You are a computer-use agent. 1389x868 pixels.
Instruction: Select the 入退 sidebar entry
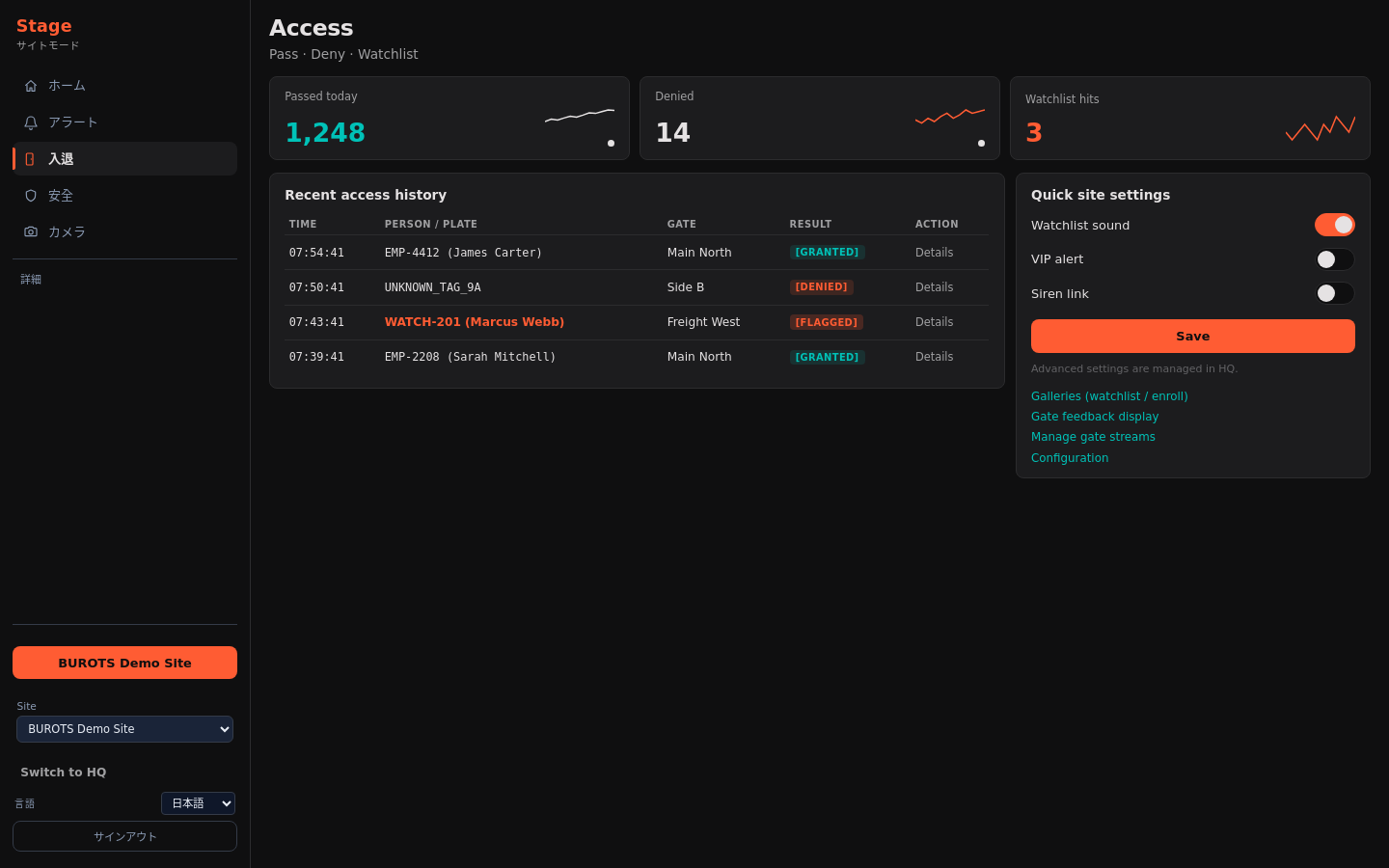click(x=124, y=159)
